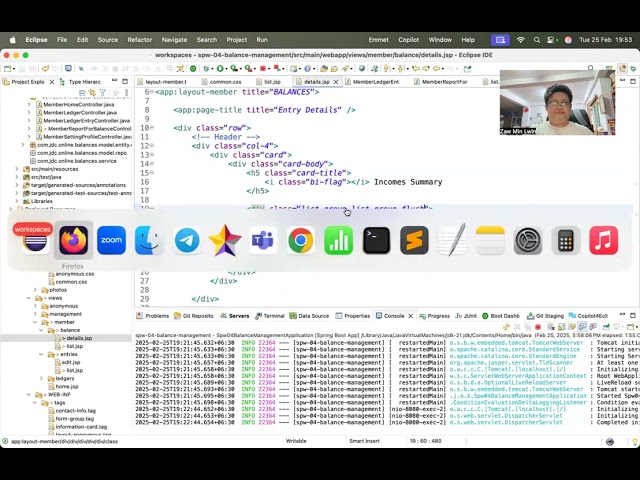Switch to the common.css editor tab
This screenshot has height=480, width=640.
222,82
